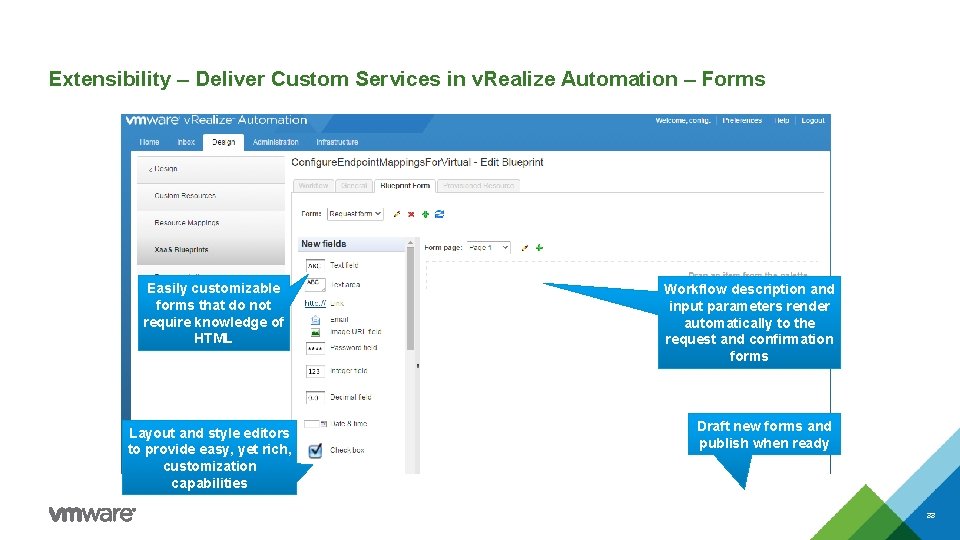This screenshot has width=960, height=540.
Task: Open the Administration tab
Action: click(x=276, y=142)
